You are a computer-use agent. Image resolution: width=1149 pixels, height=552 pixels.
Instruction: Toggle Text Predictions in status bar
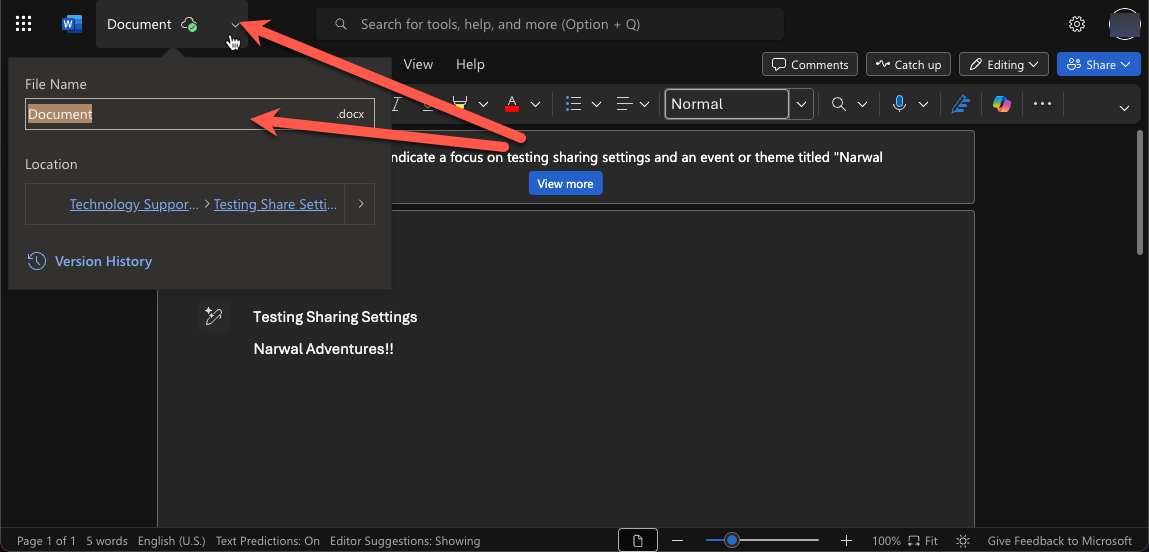pos(268,541)
